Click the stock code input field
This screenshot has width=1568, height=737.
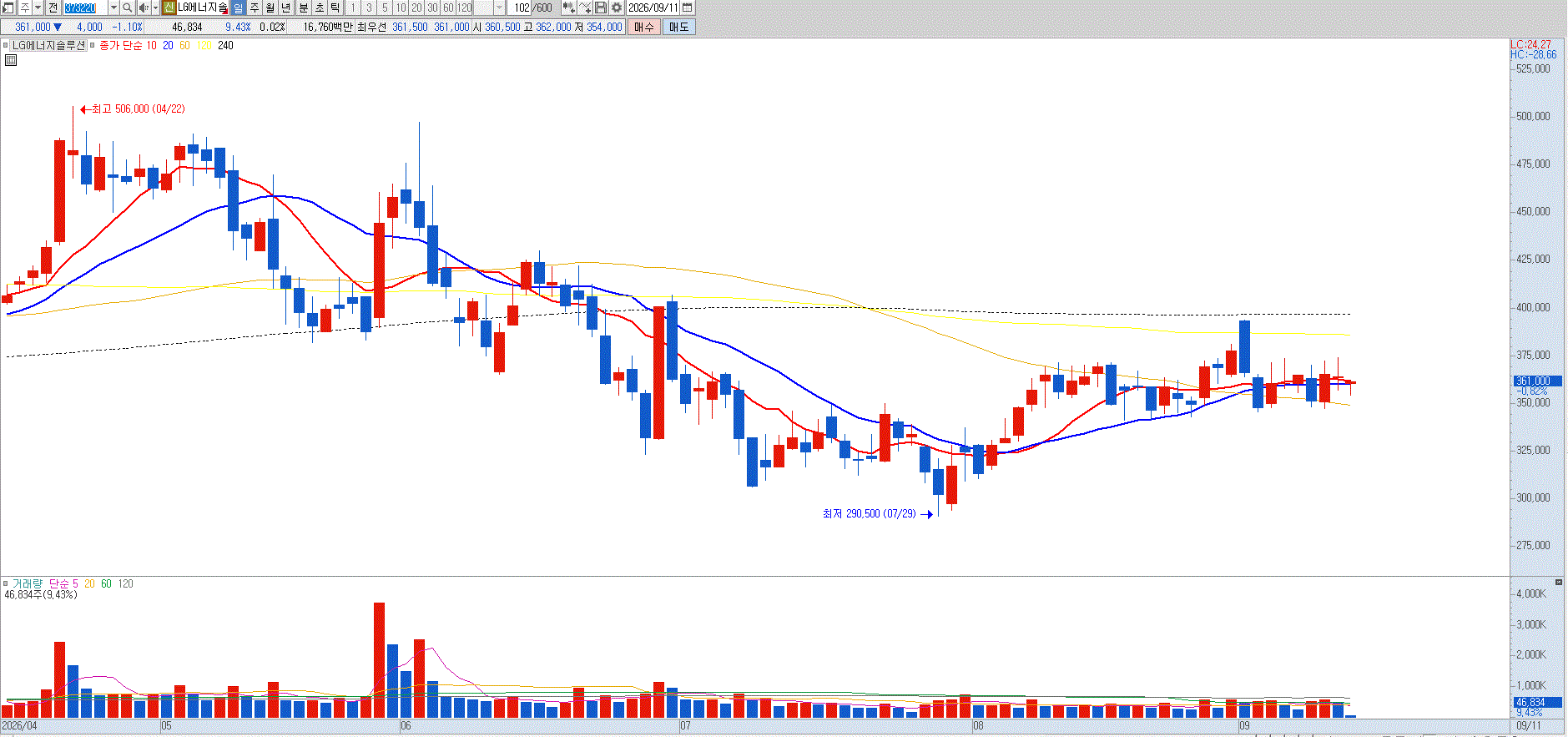[x=85, y=8]
